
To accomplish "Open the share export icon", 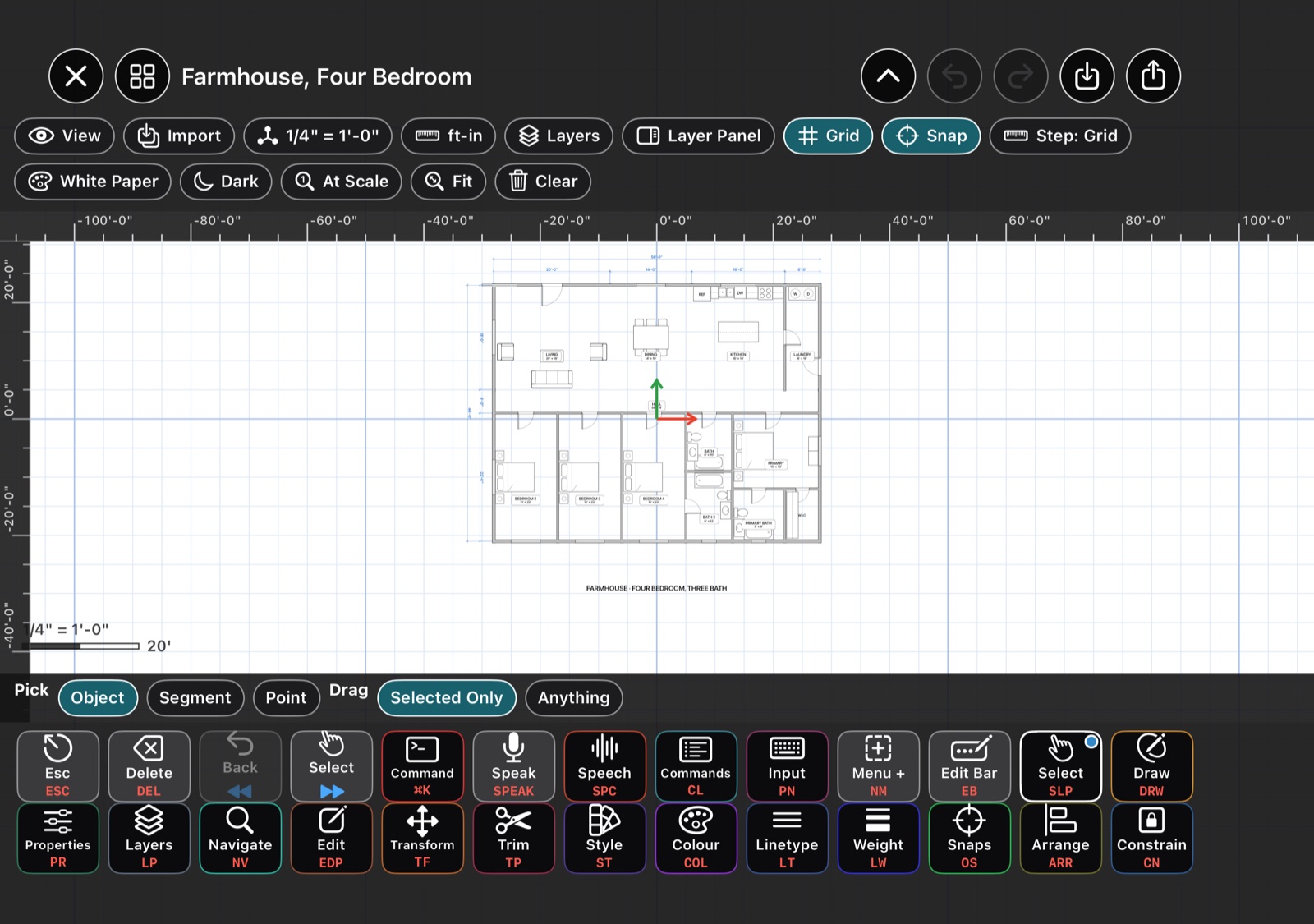I will [1153, 76].
